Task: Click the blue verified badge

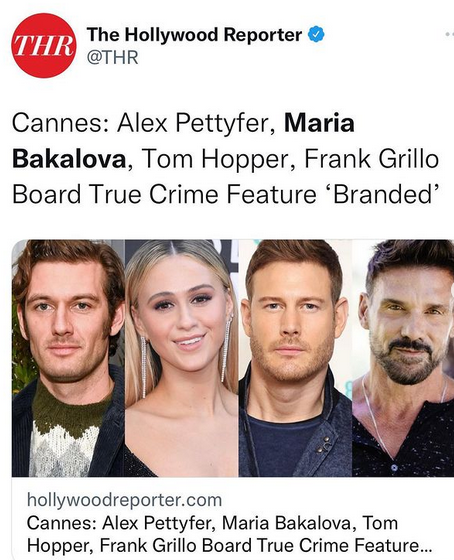Action: (316, 35)
